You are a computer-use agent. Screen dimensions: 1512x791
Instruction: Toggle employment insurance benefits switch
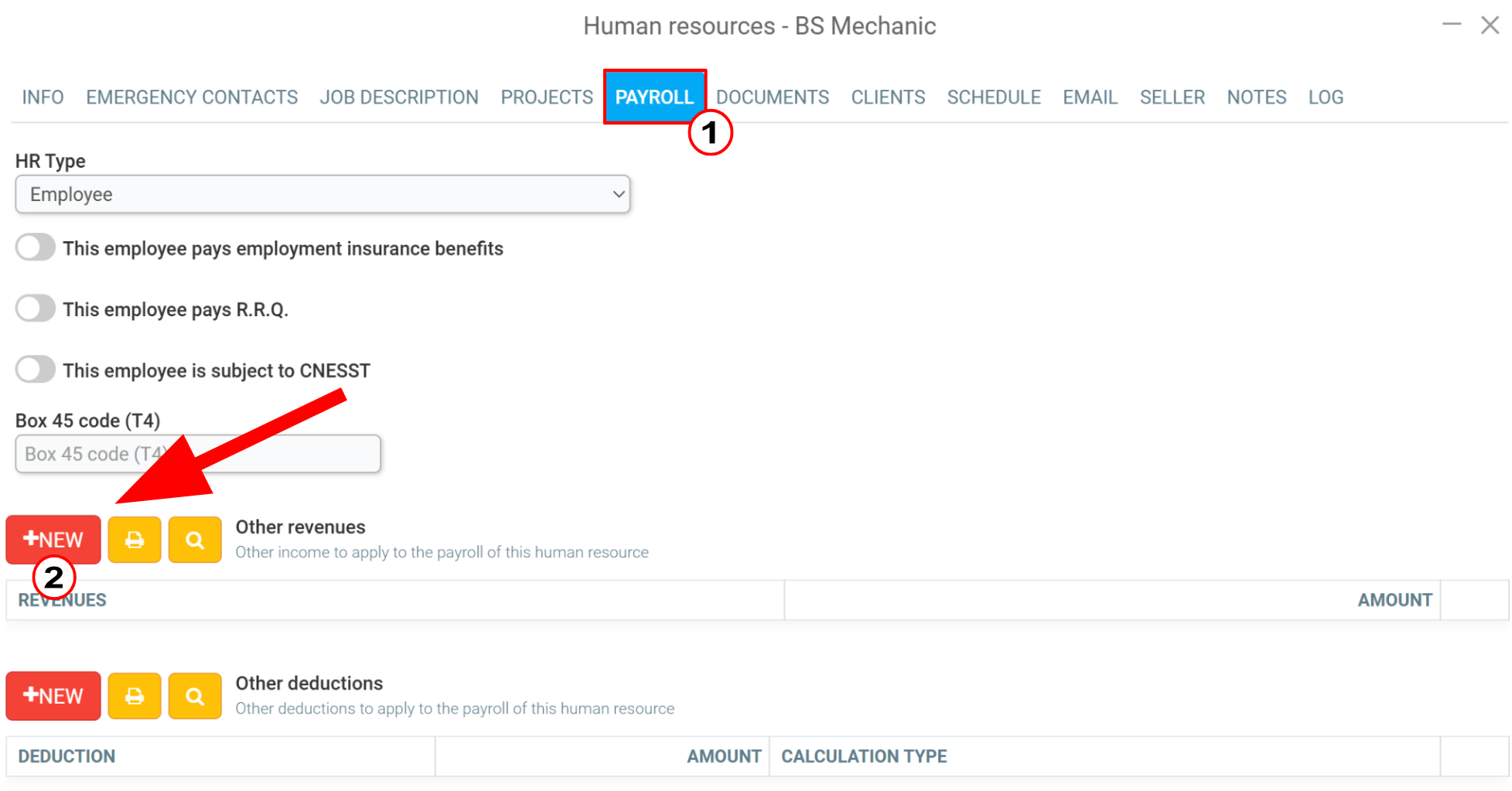point(36,248)
